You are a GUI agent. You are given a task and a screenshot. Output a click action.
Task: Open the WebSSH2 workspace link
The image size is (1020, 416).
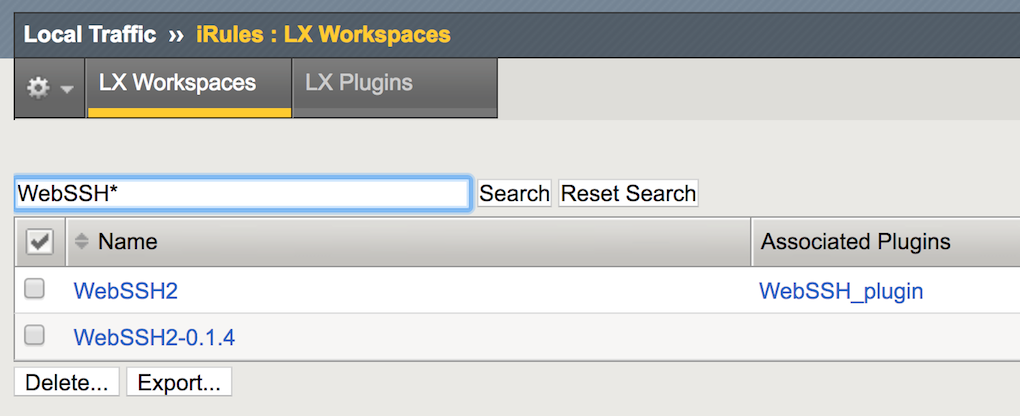[125, 291]
